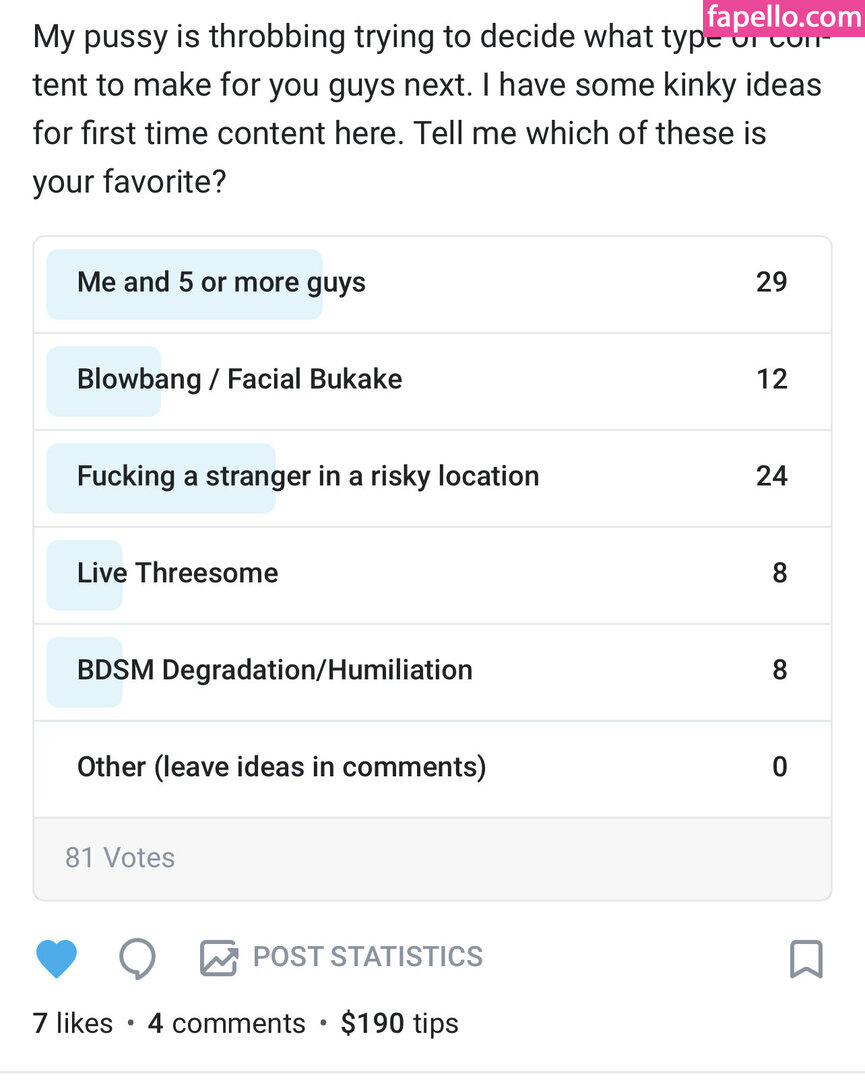Click the "7 likes" count
The height and width of the screenshot is (1080, 865).
pos(73,1023)
